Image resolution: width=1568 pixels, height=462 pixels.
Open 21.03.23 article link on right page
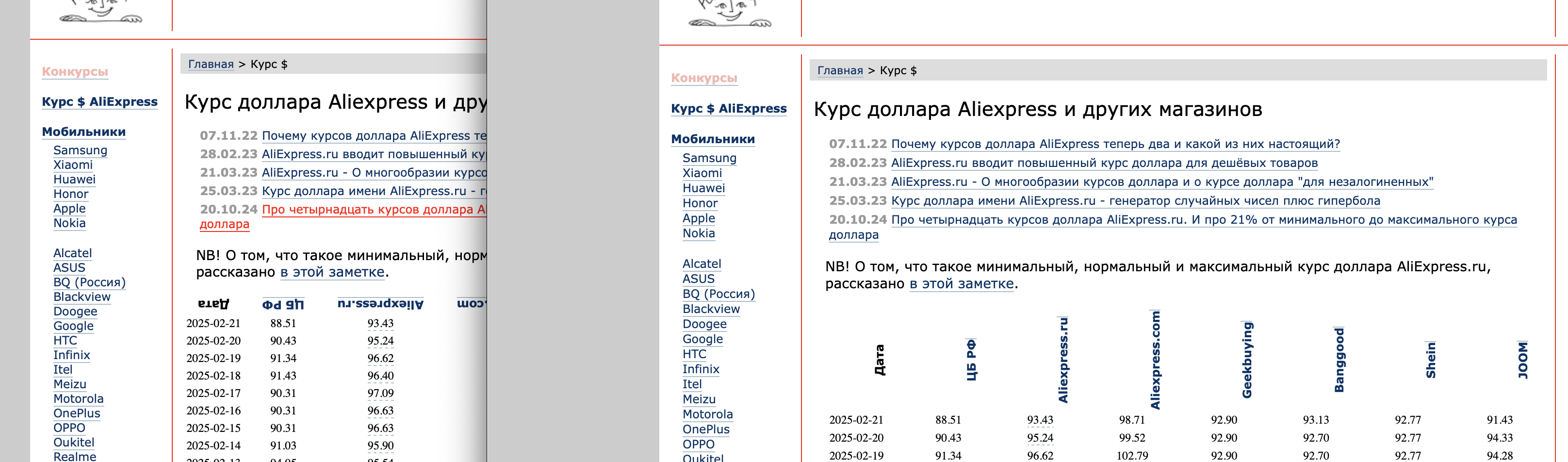[1162, 181]
